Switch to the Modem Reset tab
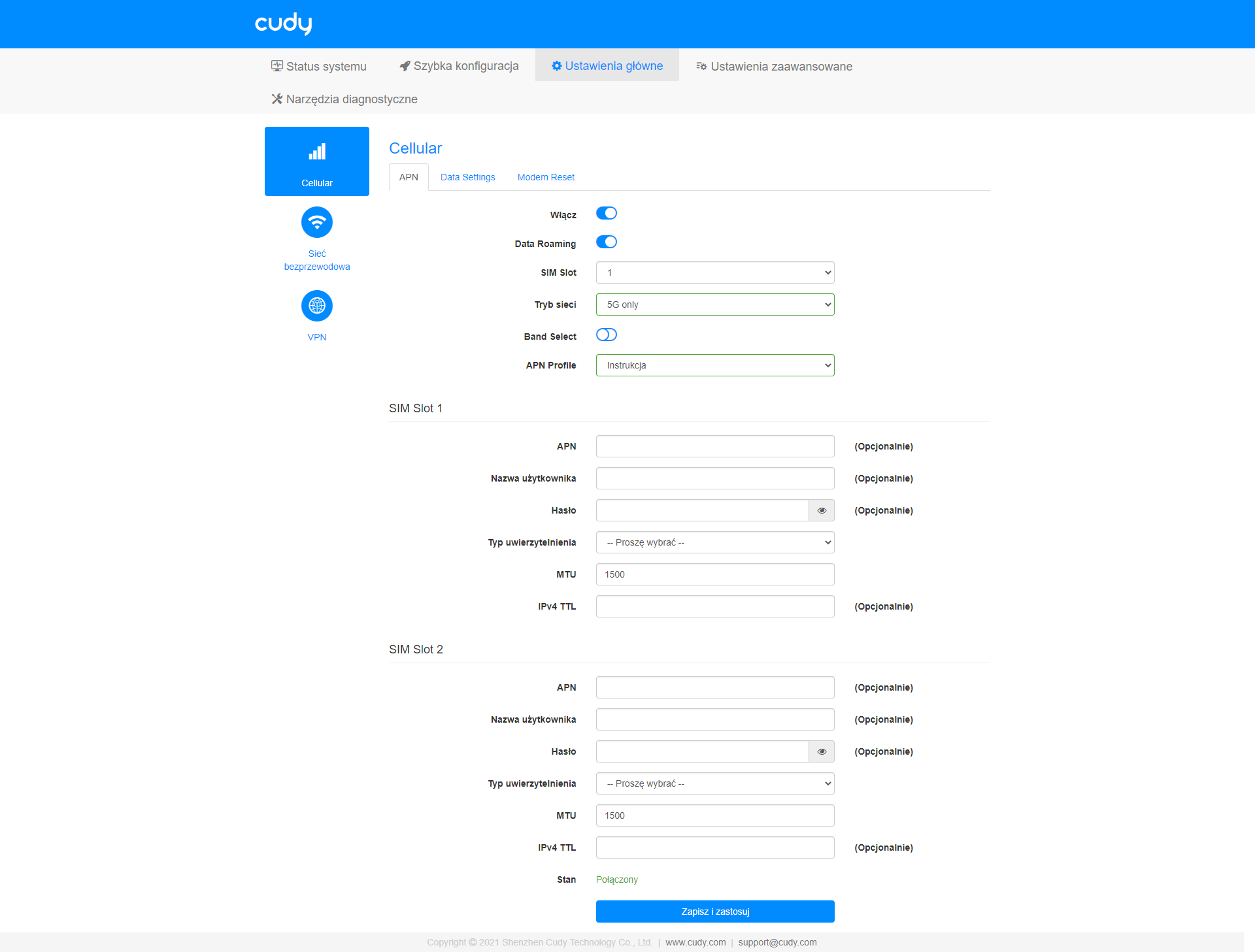The image size is (1255, 952). [546, 177]
